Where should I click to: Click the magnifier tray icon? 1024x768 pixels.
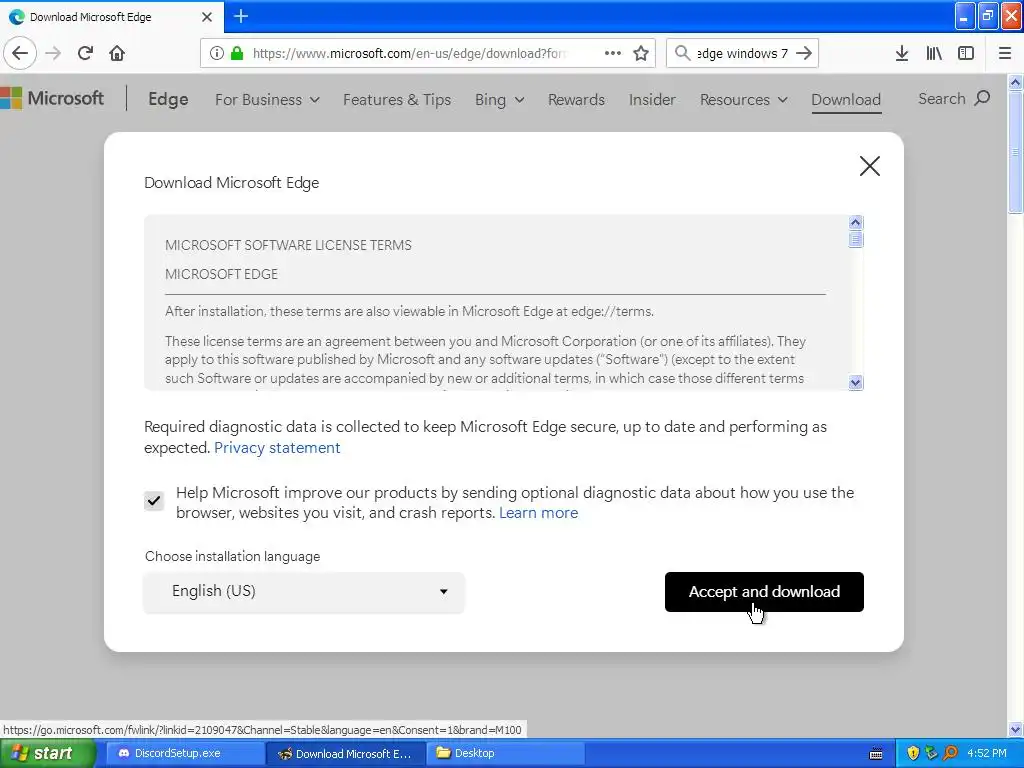pyautogui.click(x=950, y=753)
